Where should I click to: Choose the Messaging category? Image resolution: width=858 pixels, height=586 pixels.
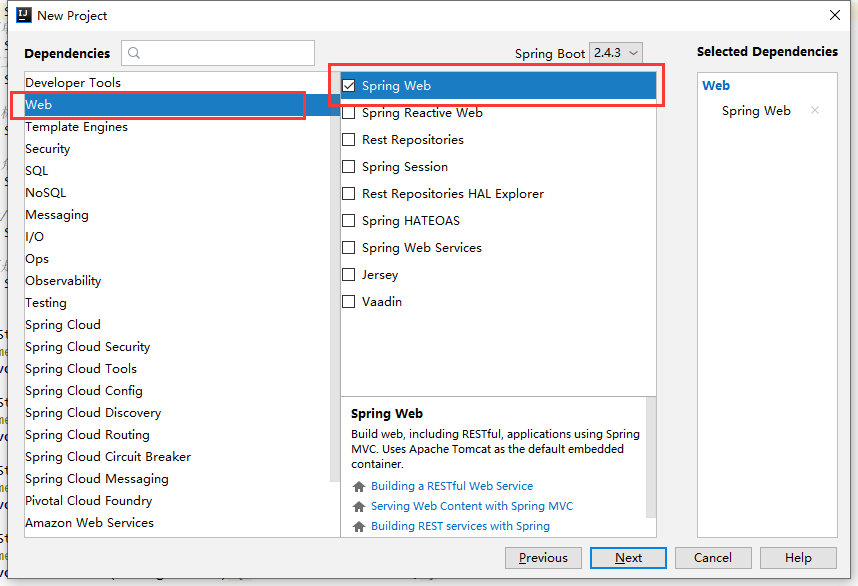(177, 214)
